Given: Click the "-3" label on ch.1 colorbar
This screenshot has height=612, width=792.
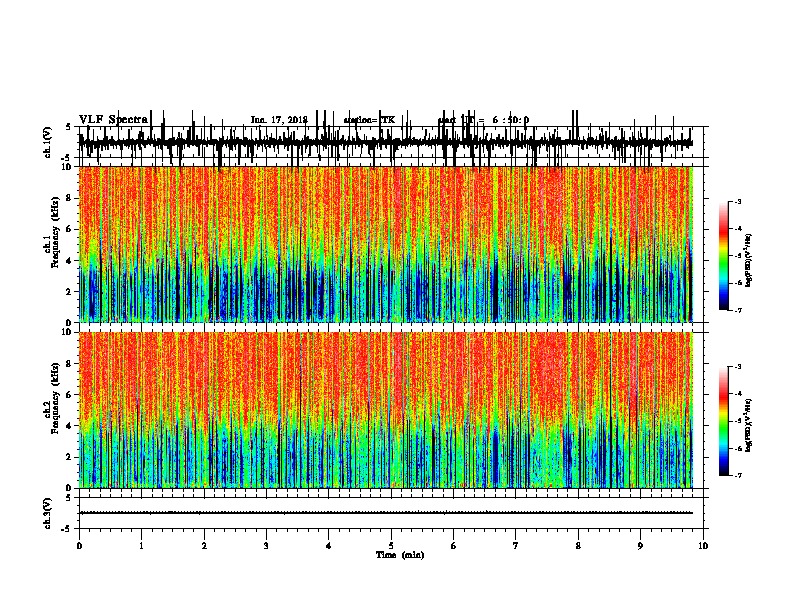Looking at the screenshot, I should pyautogui.click(x=737, y=202).
